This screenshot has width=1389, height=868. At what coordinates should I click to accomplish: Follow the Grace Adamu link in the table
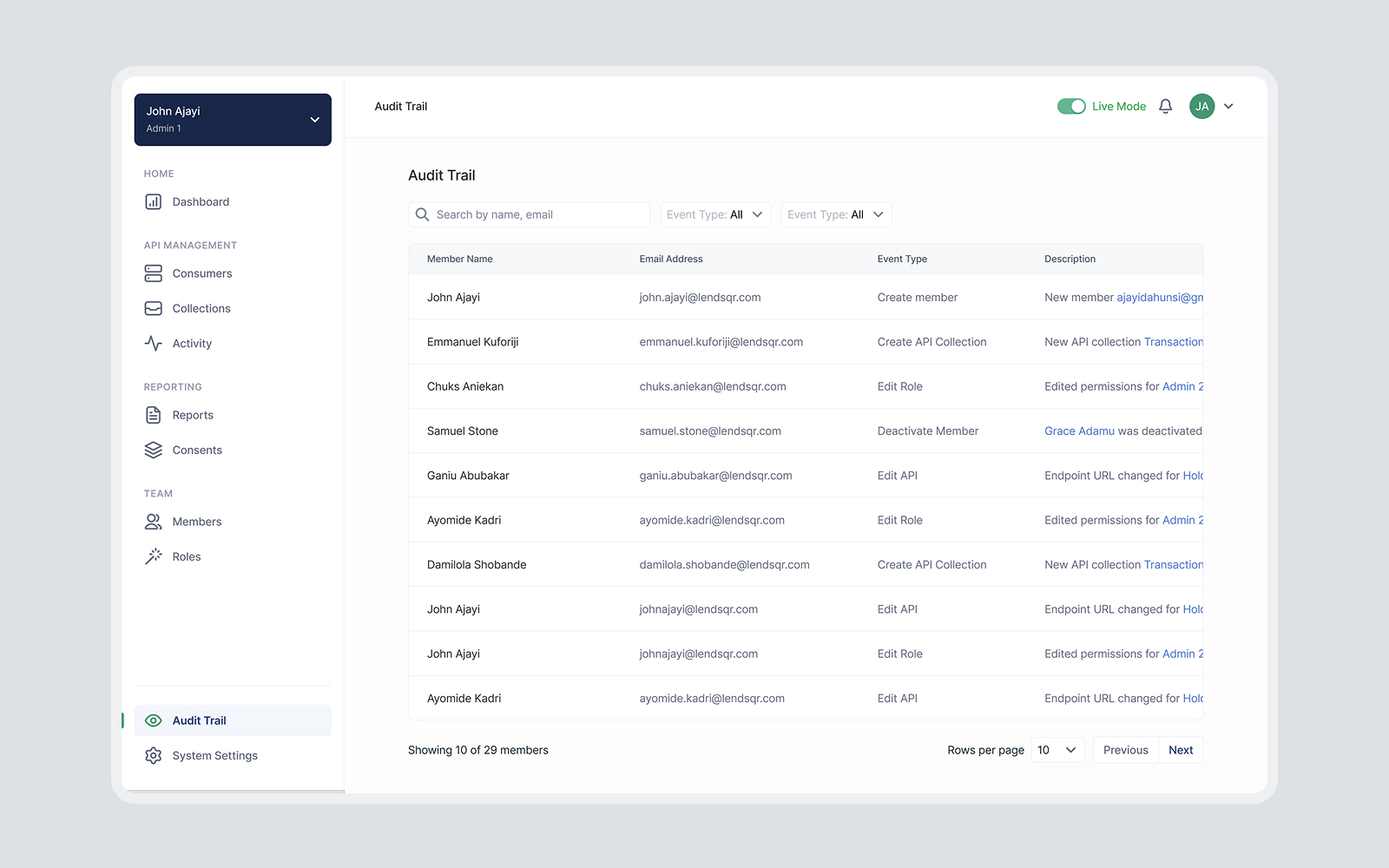[1079, 431]
